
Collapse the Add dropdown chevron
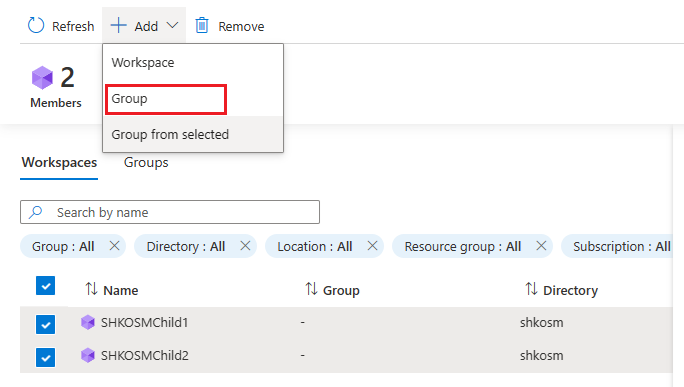pyautogui.click(x=172, y=26)
